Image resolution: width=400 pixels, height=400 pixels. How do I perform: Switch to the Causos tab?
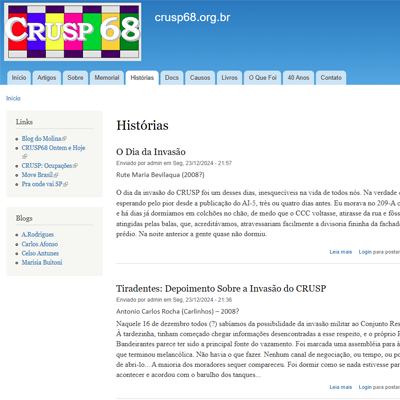[200, 78]
